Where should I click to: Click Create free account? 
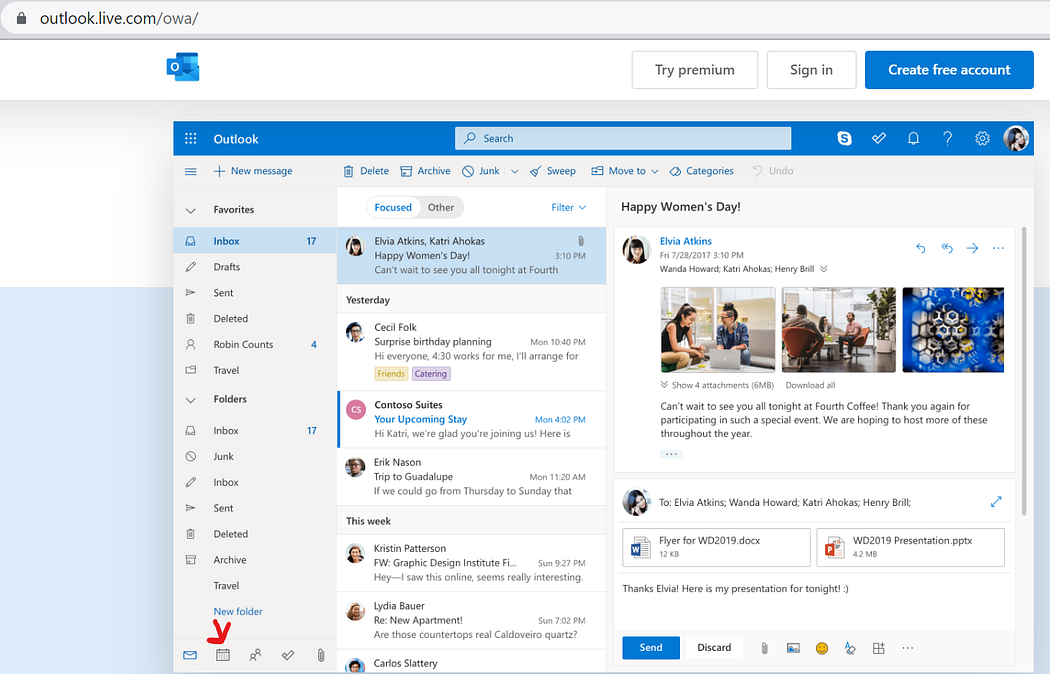[949, 70]
